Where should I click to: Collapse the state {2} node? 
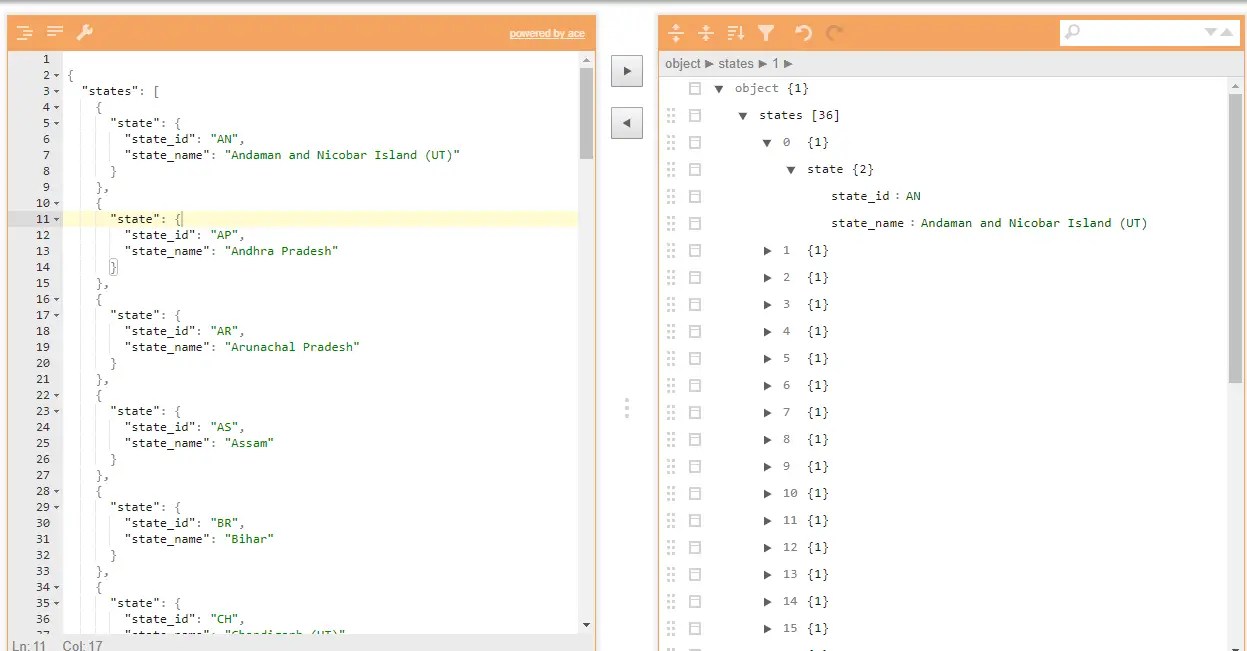click(x=791, y=169)
